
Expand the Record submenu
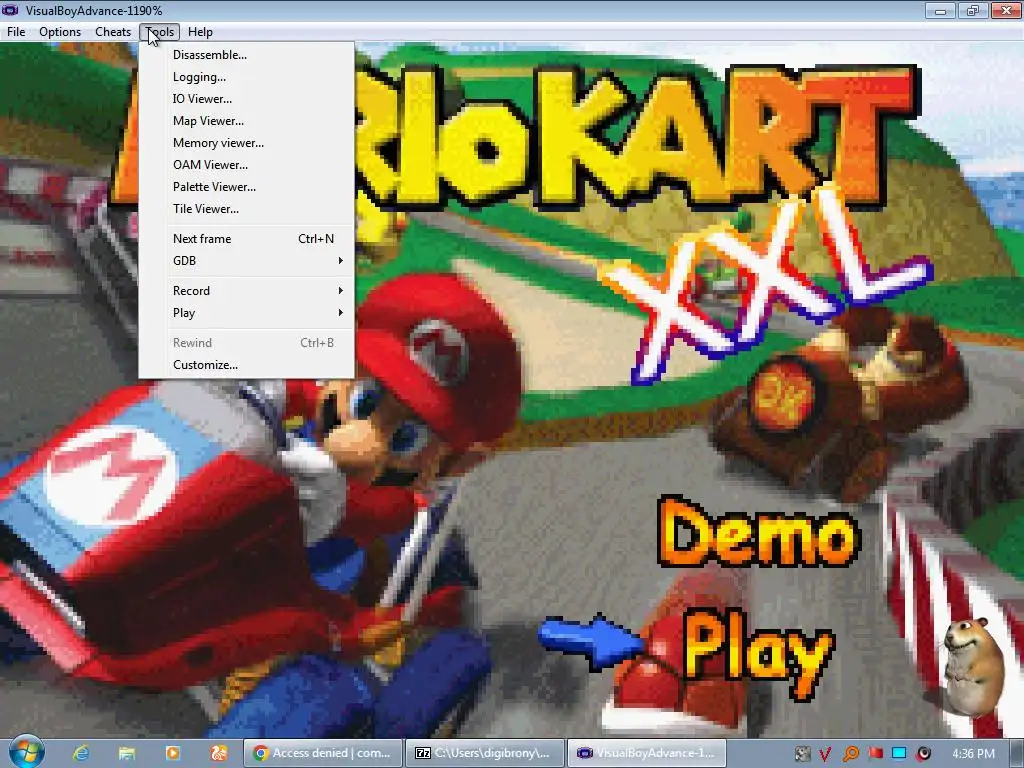pos(246,291)
